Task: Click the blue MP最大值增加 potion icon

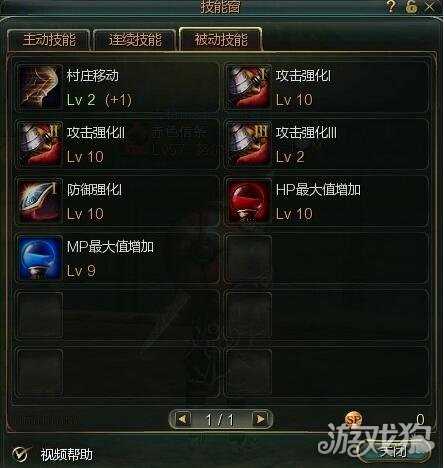Action: pos(39,258)
